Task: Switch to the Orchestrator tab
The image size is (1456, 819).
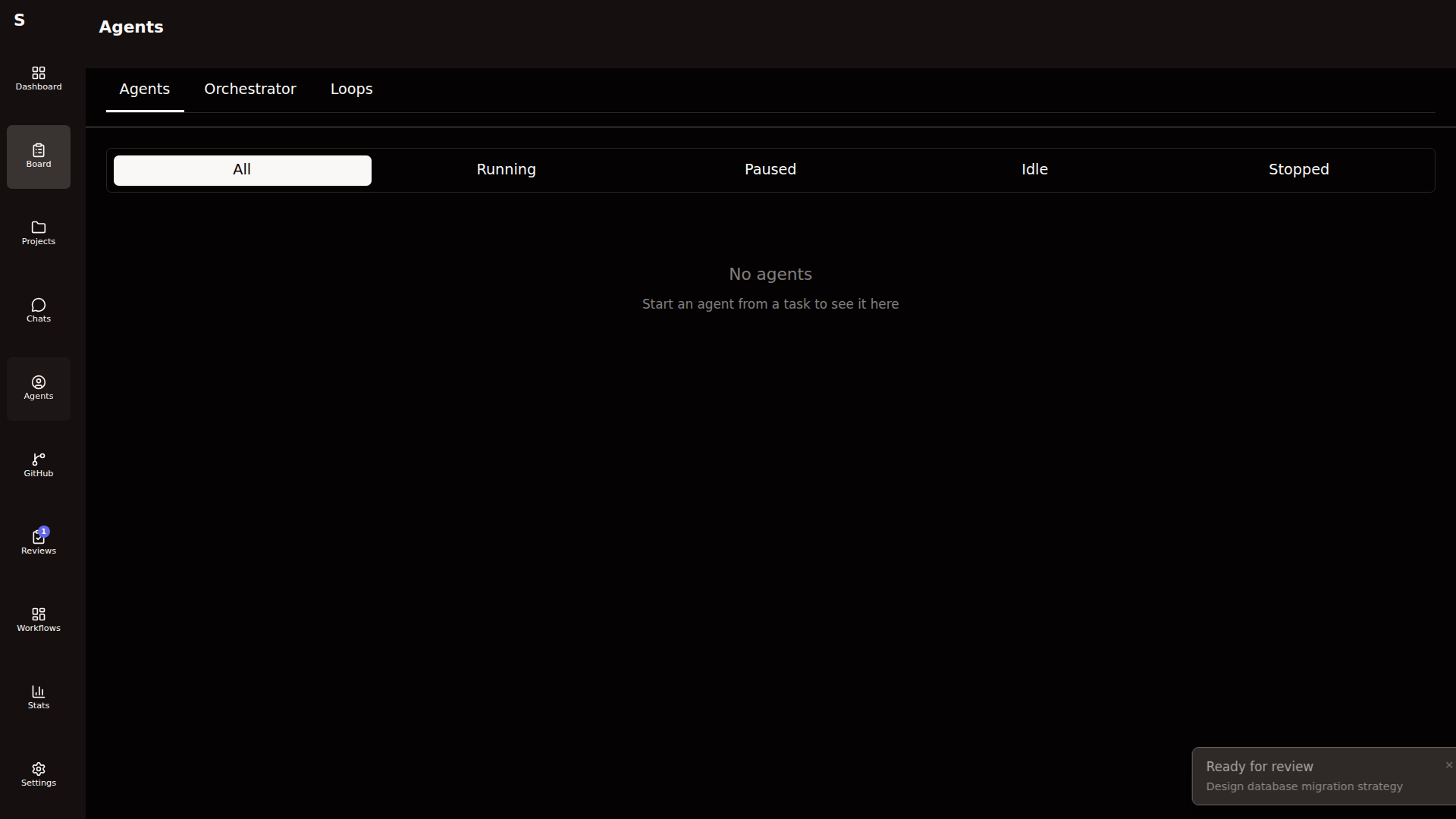Action: pyautogui.click(x=249, y=89)
